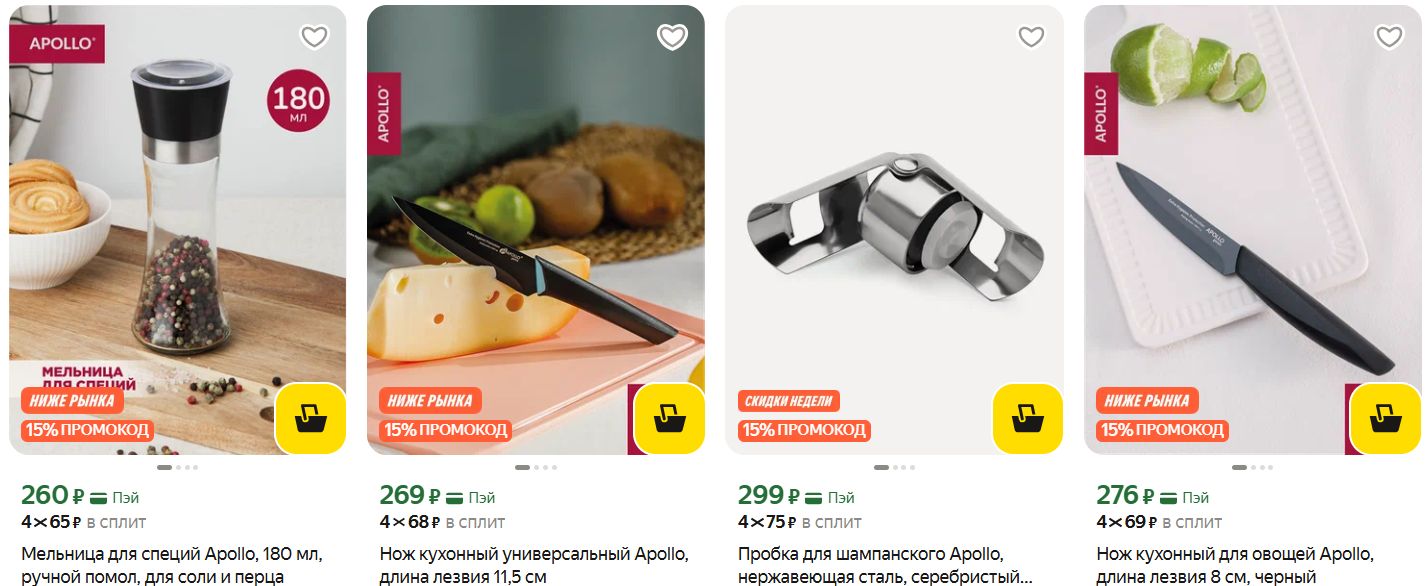
Task: Click the СКИДКИ НЕДЕЛИ badge on stopper
Action: pyautogui.click(x=789, y=401)
